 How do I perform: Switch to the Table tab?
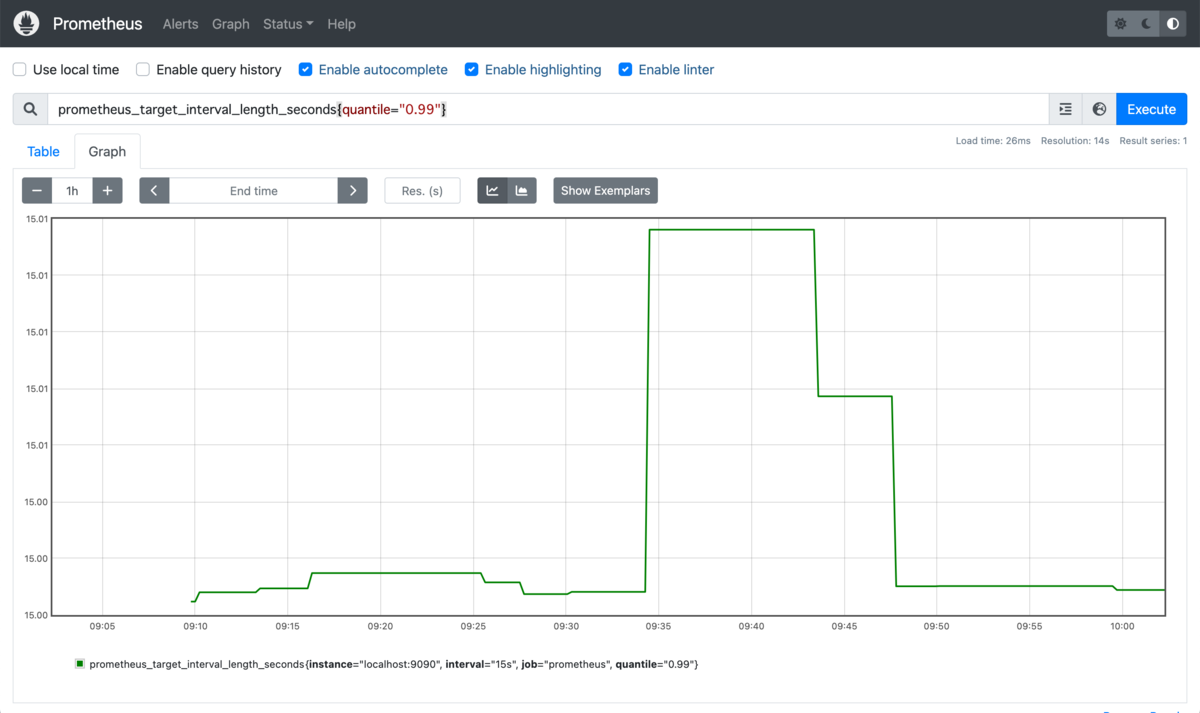[x=43, y=152]
